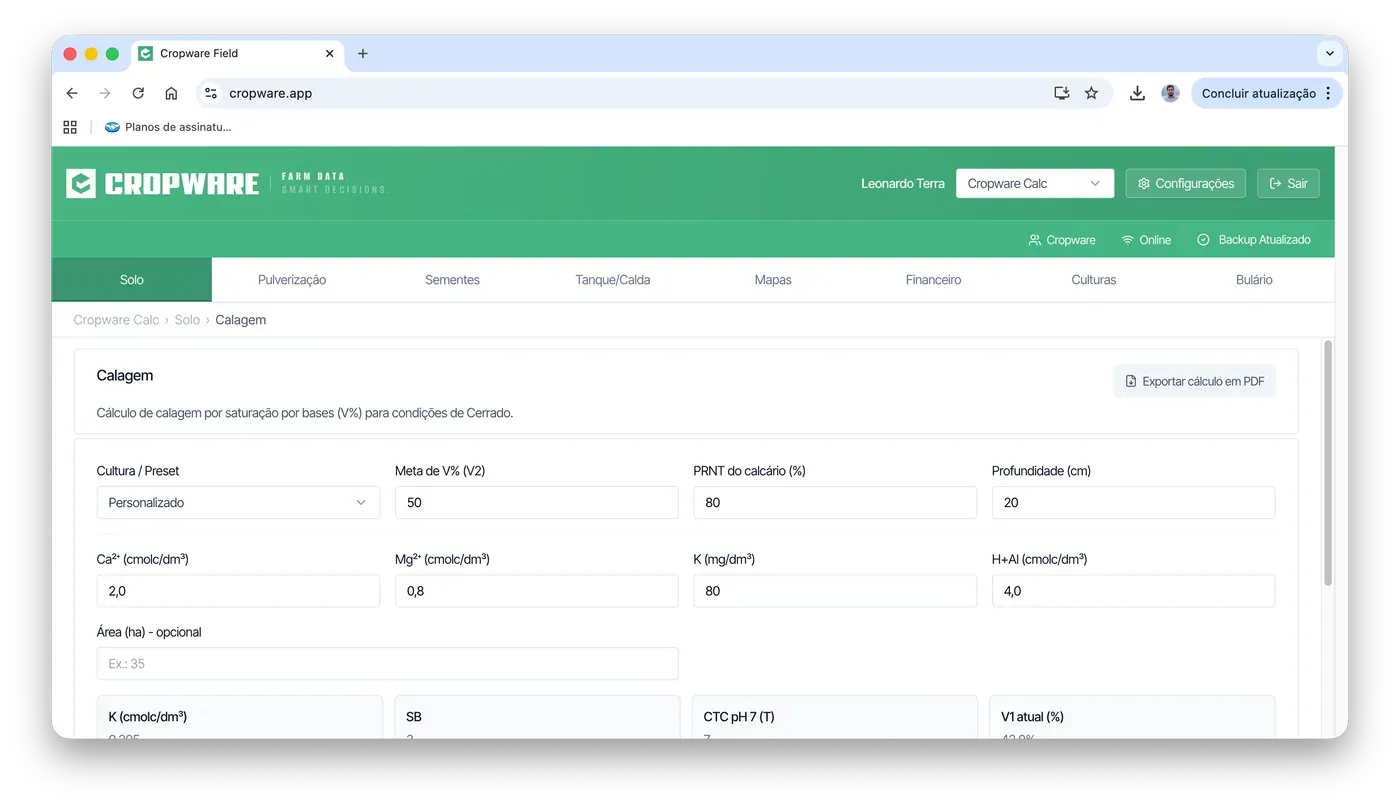Open the Cropware Calc module dropdown
This screenshot has width=1400, height=807.
[1034, 183]
